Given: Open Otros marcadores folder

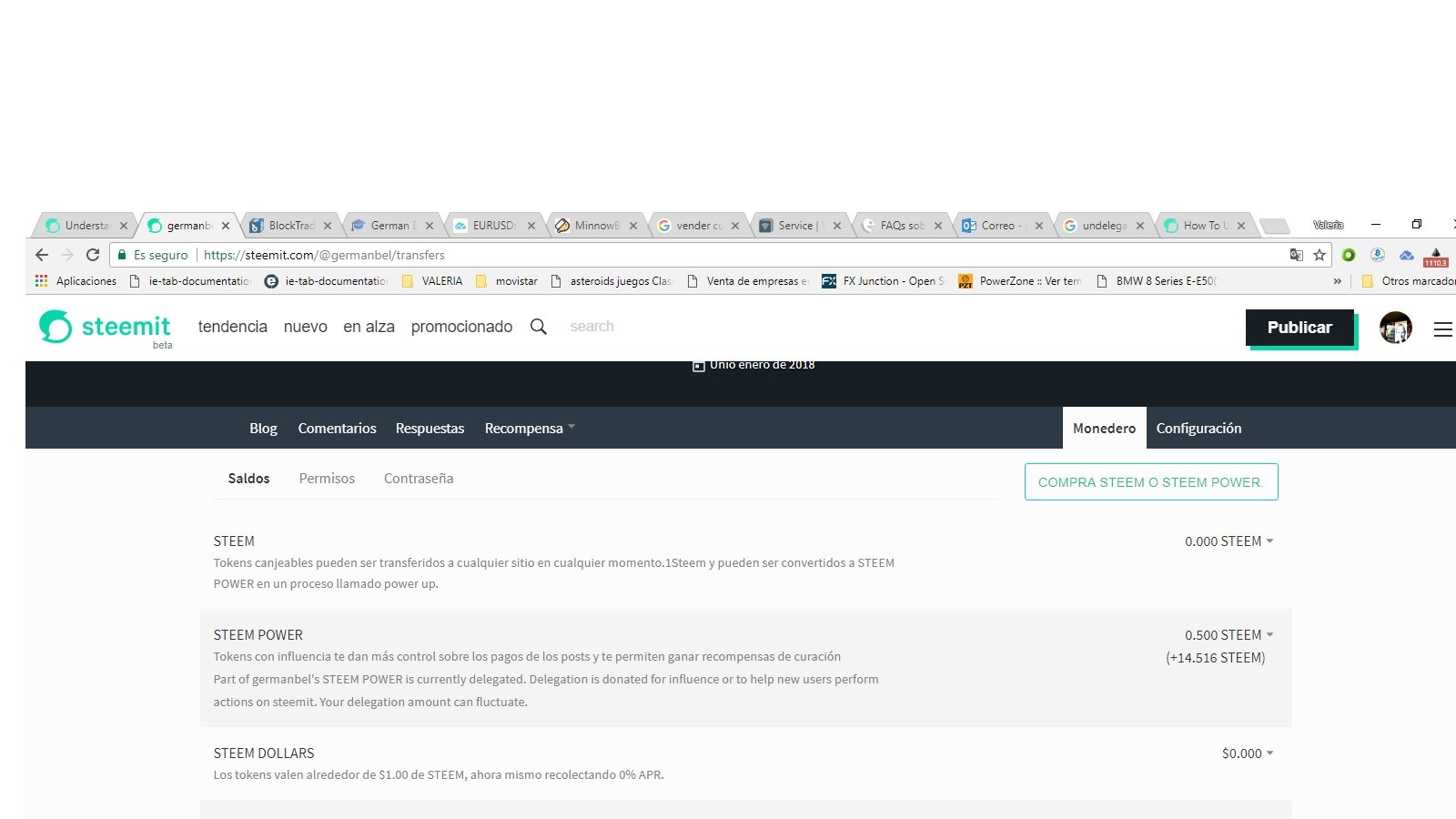Looking at the screenshot, I should point(1408,281).
